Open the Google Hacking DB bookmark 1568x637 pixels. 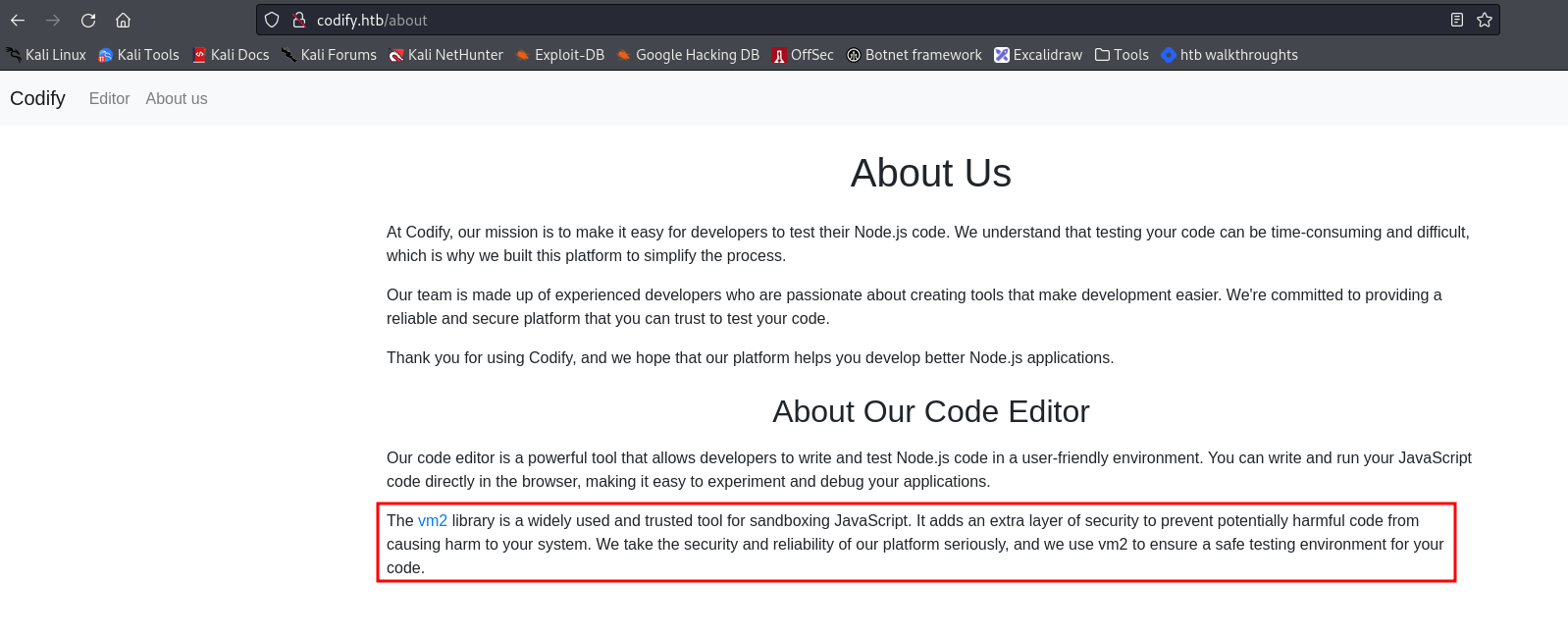coord(688,55)
